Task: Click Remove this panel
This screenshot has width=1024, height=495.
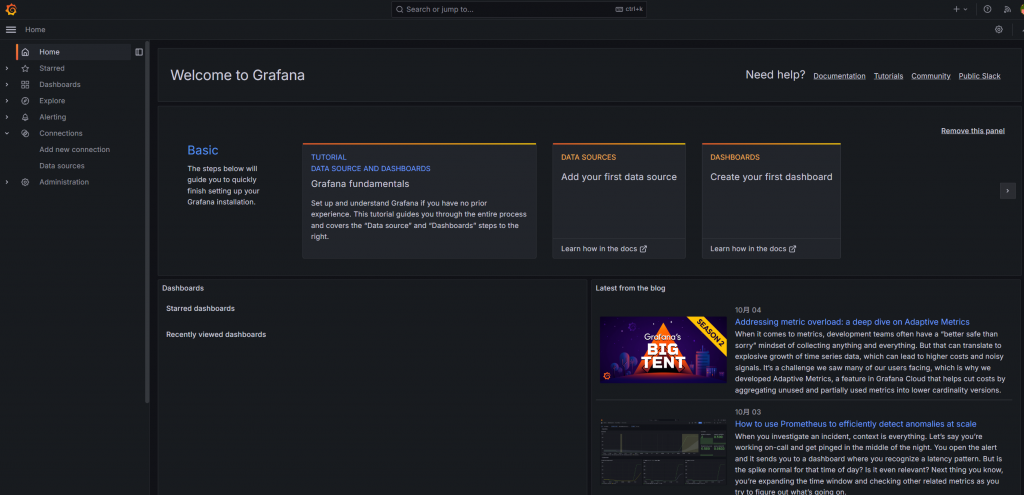Action: click(x=972, y=131)
